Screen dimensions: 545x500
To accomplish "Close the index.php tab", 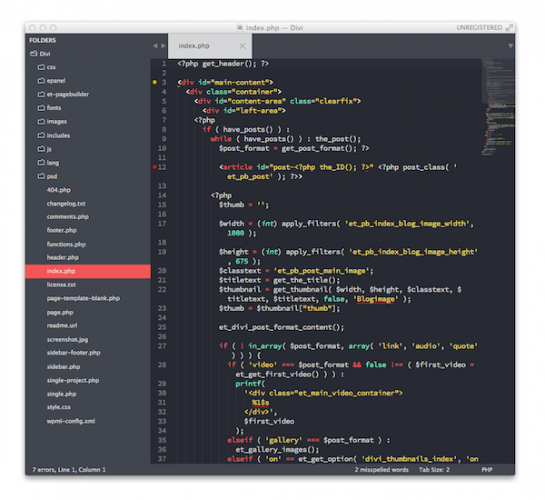I will tap(242, 46).
